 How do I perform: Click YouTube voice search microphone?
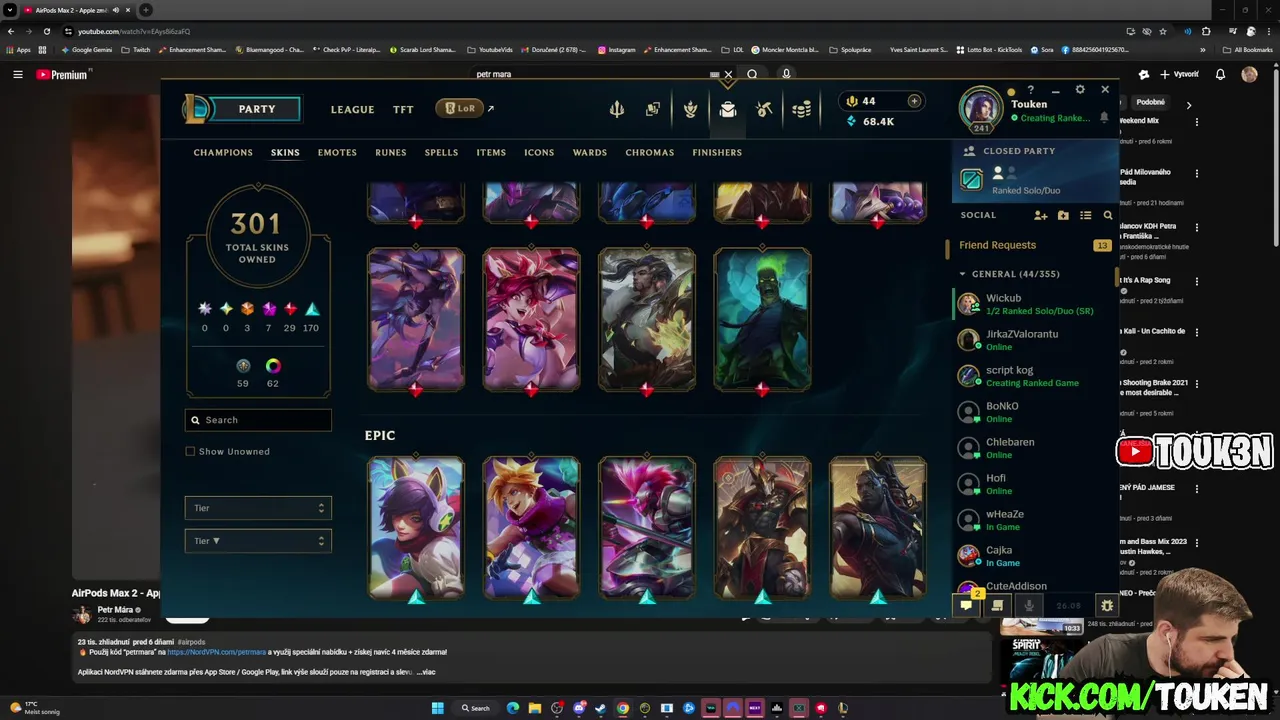(786, 74)
